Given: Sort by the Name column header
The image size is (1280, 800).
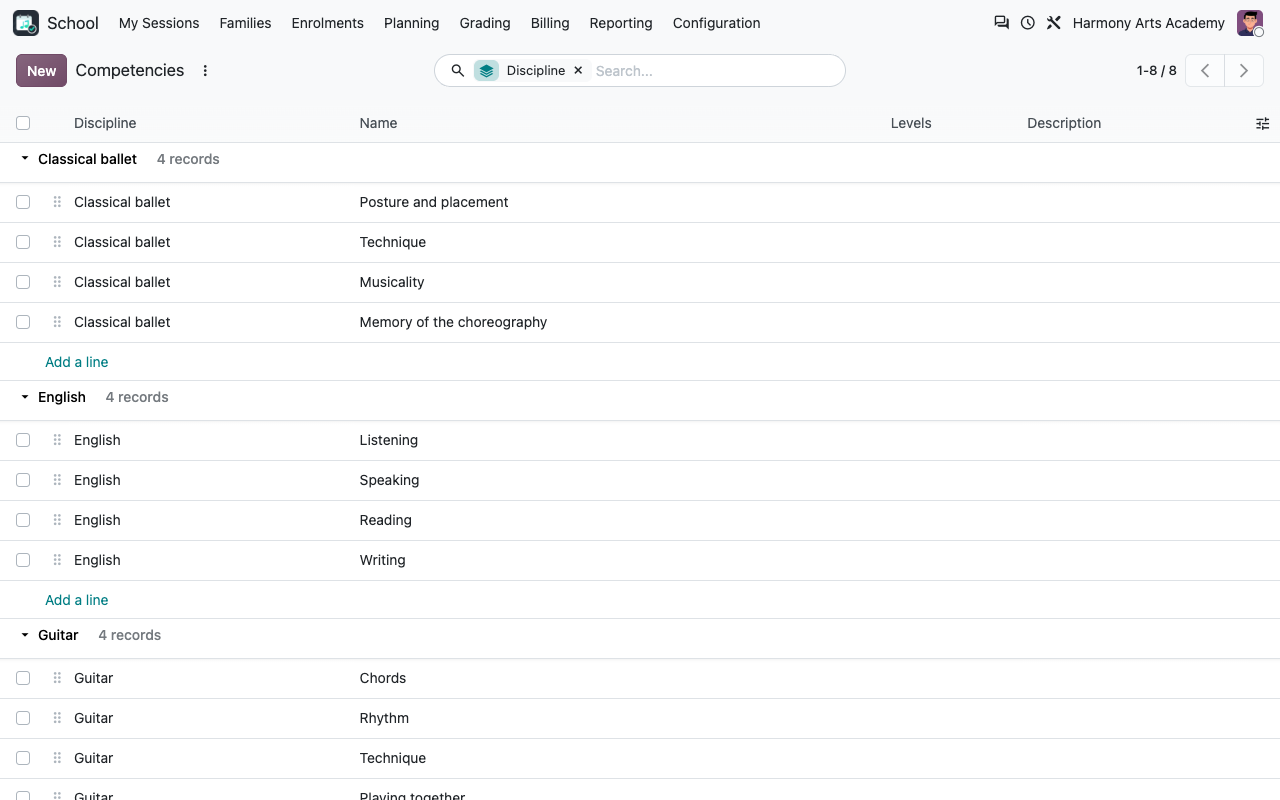Looking at the screenshot, I should pos(378,123).
